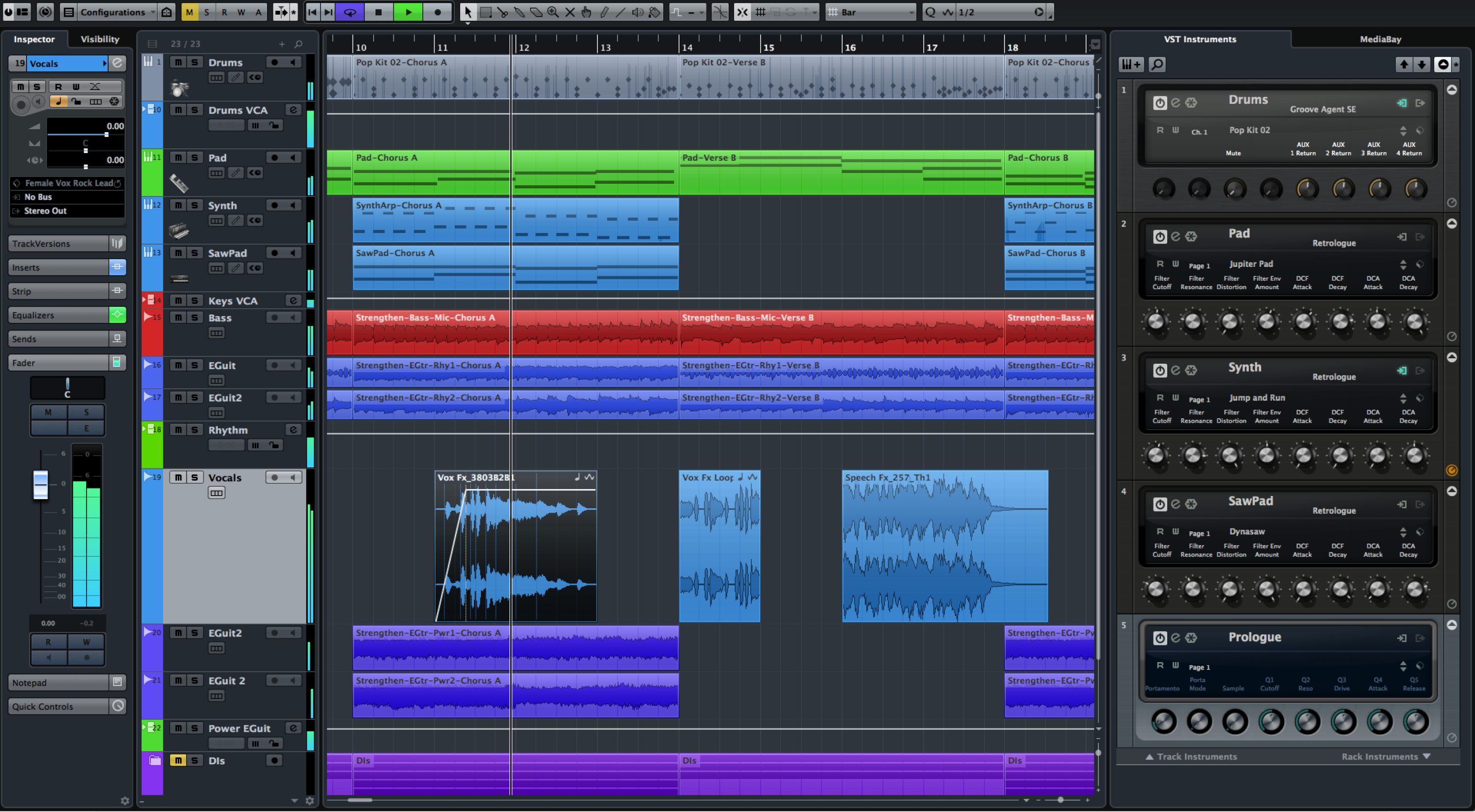
Task: Open the Rack Instruments view
Action: [x=1382, y=756]
